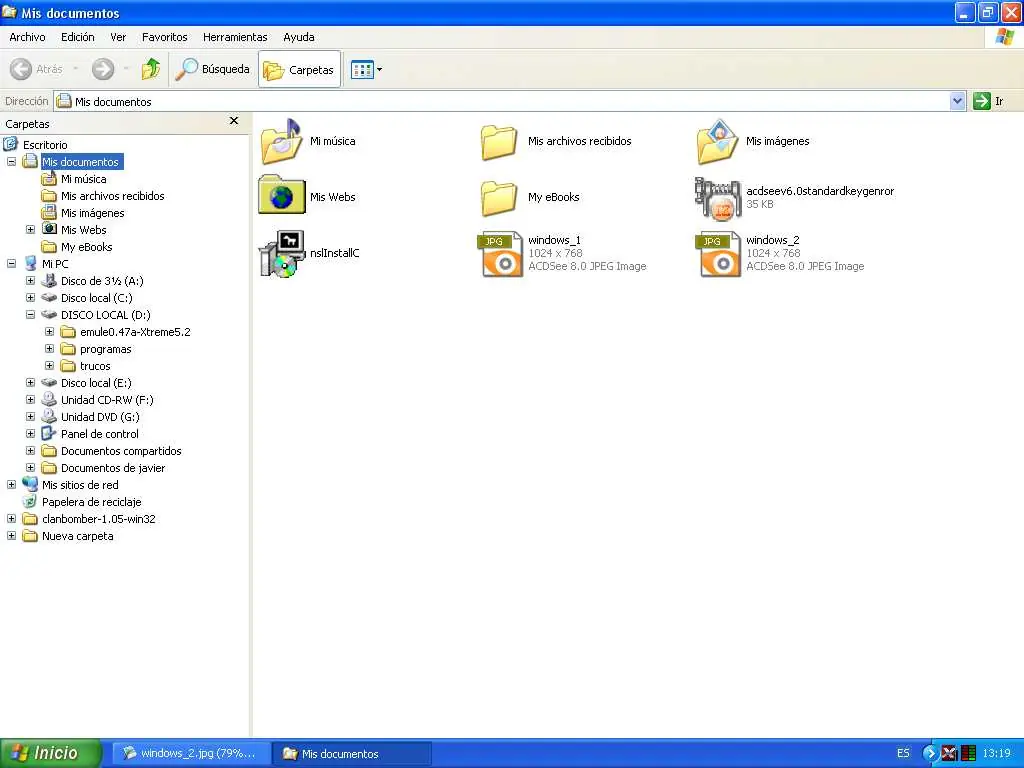Click the Atrás back button
The width and height of the screenshot is (1024, 768).
37,69
